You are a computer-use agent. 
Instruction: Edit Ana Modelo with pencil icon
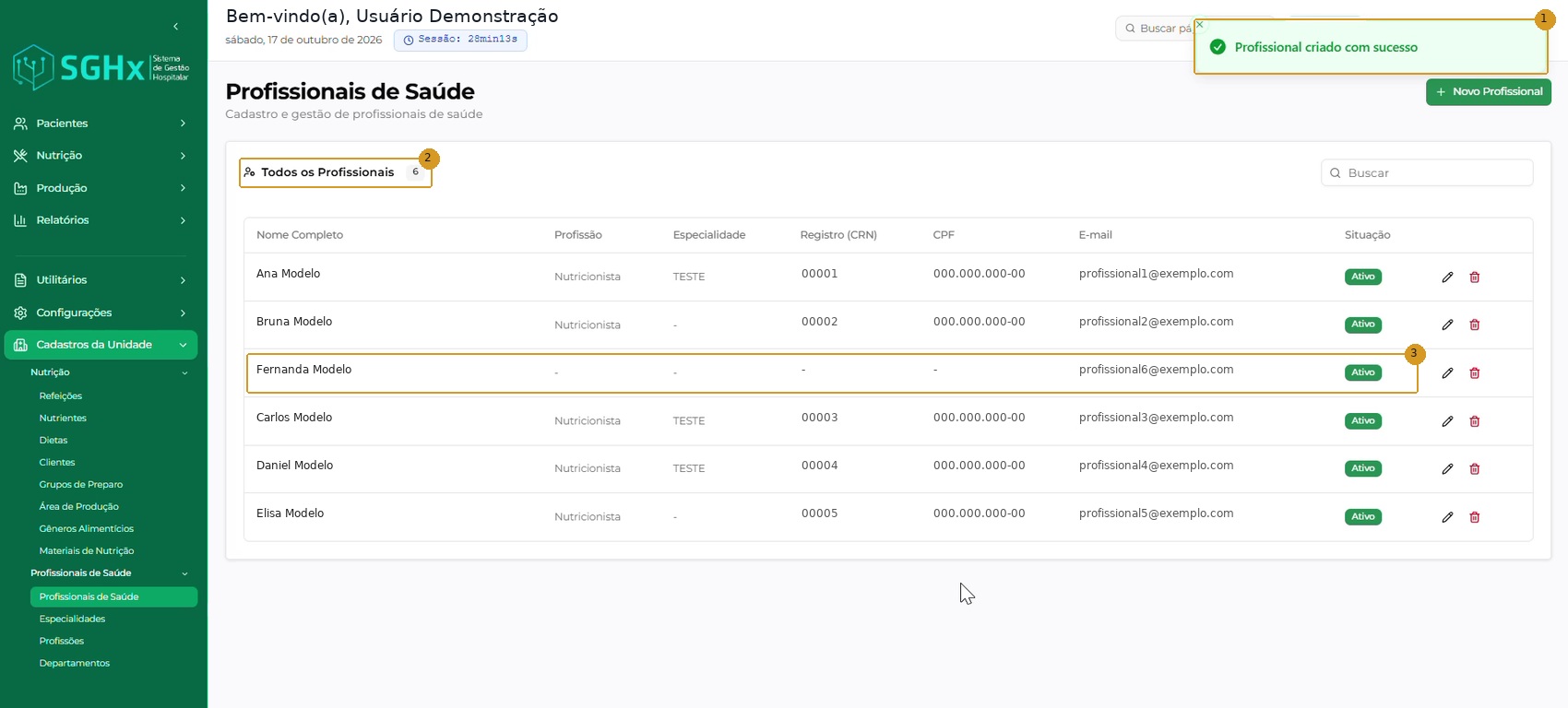(x=1447, y=277)
